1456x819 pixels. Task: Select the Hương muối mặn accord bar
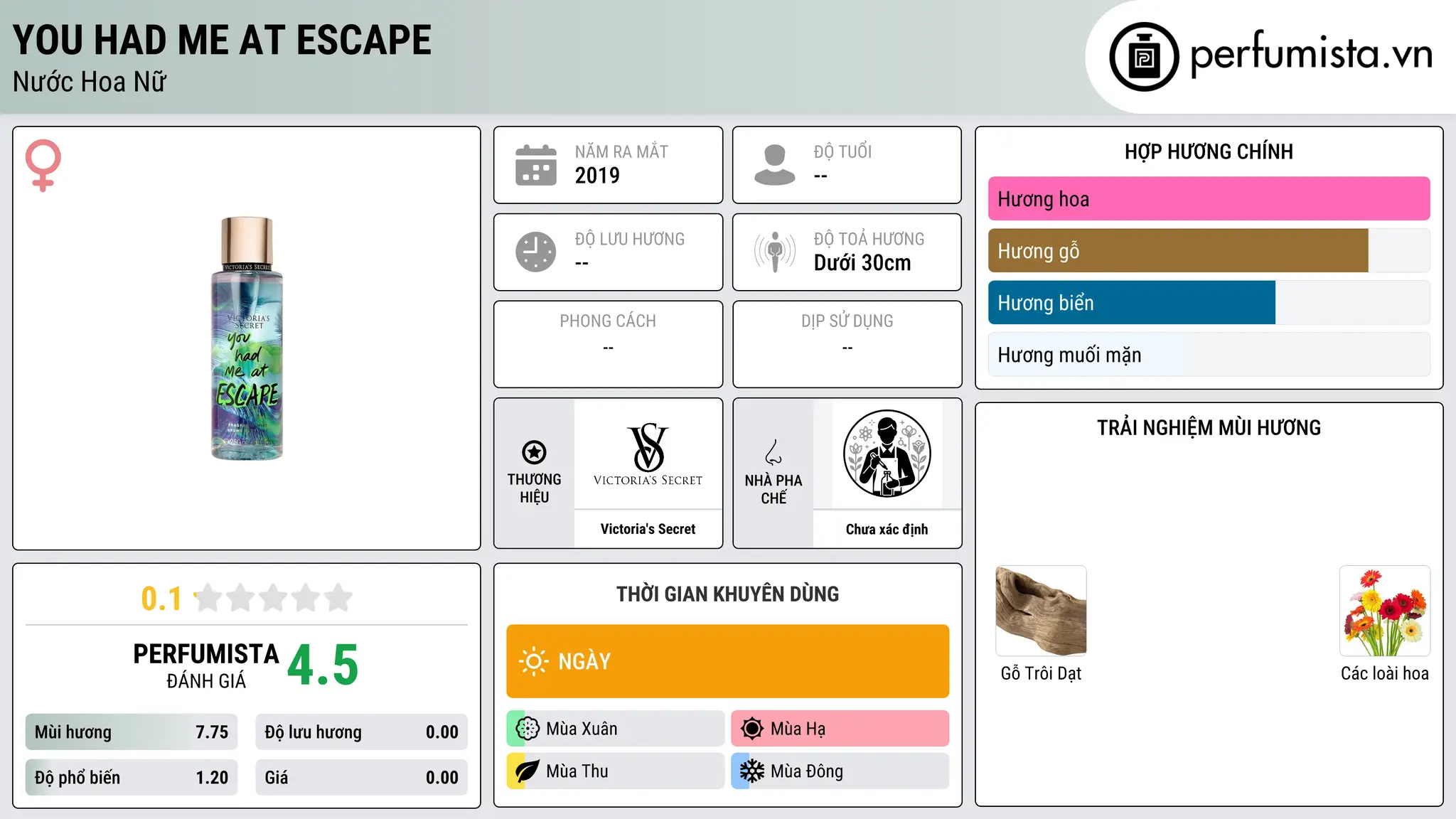tap(1209, 355)
